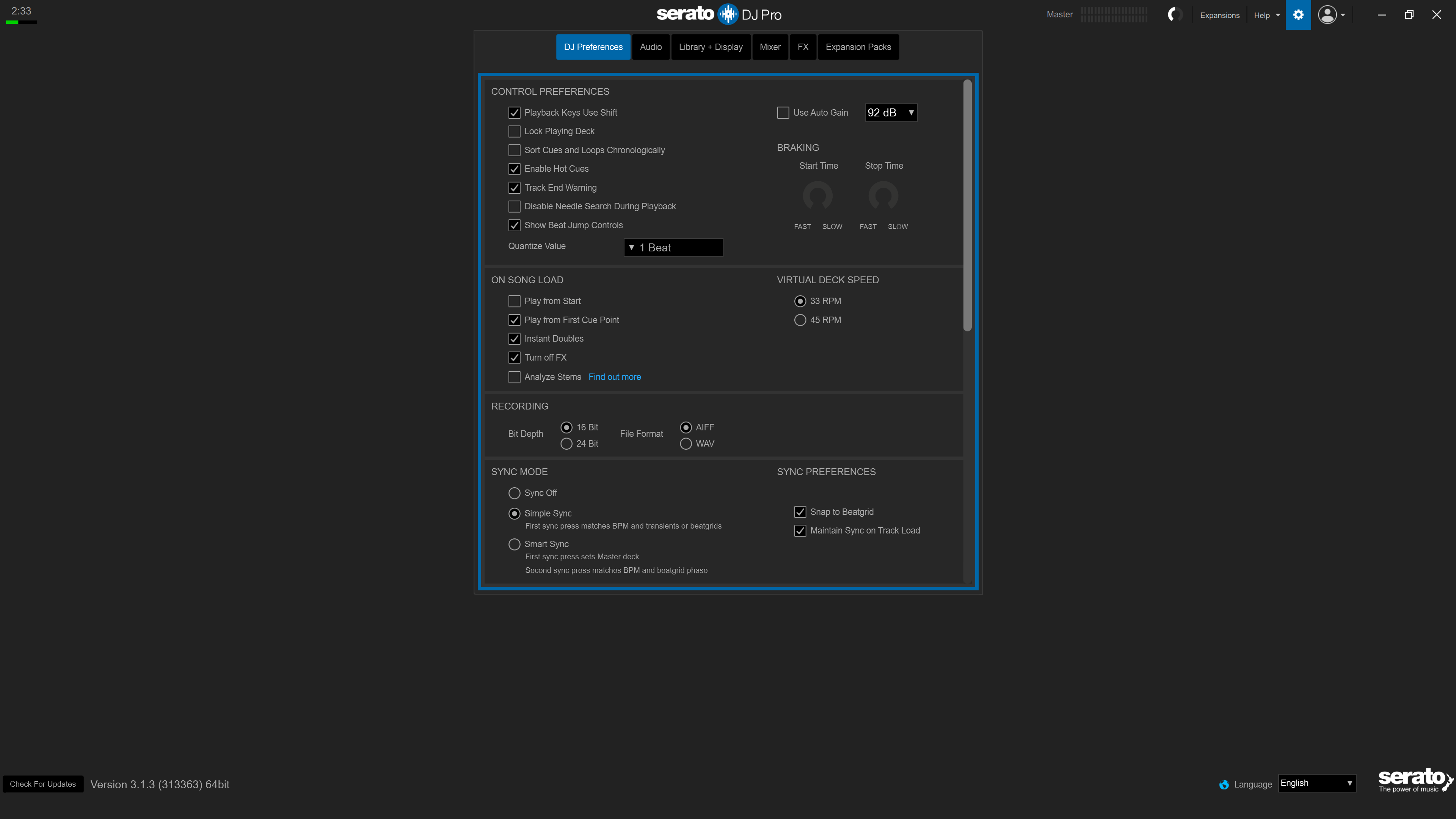Click the Check For Updates button
Image resolution: width=1456 pixels, height=819 pixels.
coord(43,784)
